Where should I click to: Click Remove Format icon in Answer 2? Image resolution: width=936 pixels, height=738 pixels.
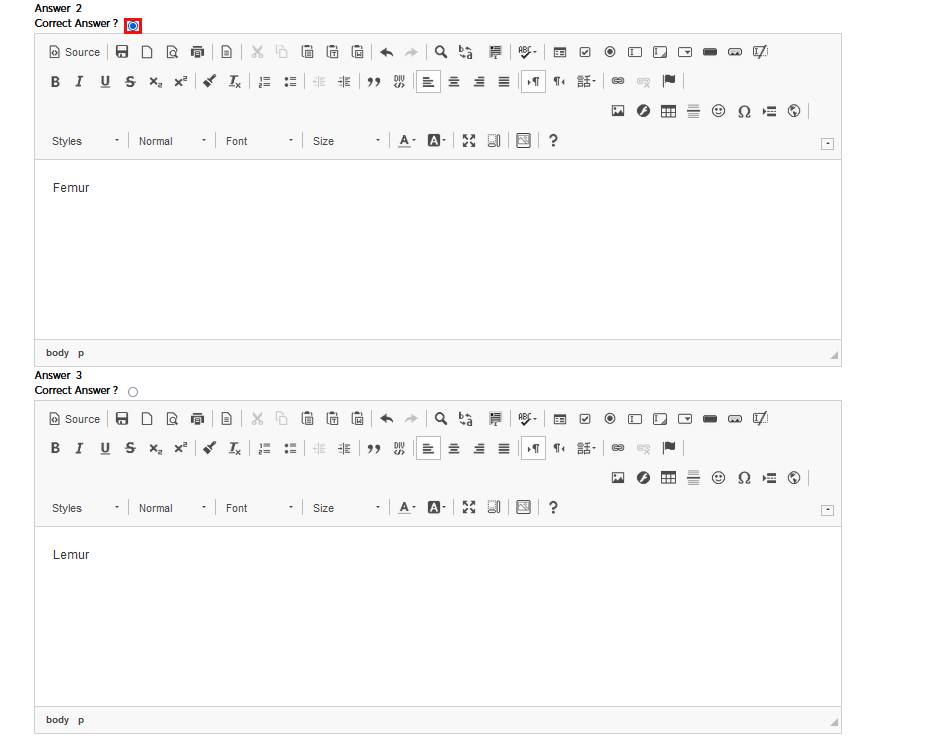coord(235,82)
